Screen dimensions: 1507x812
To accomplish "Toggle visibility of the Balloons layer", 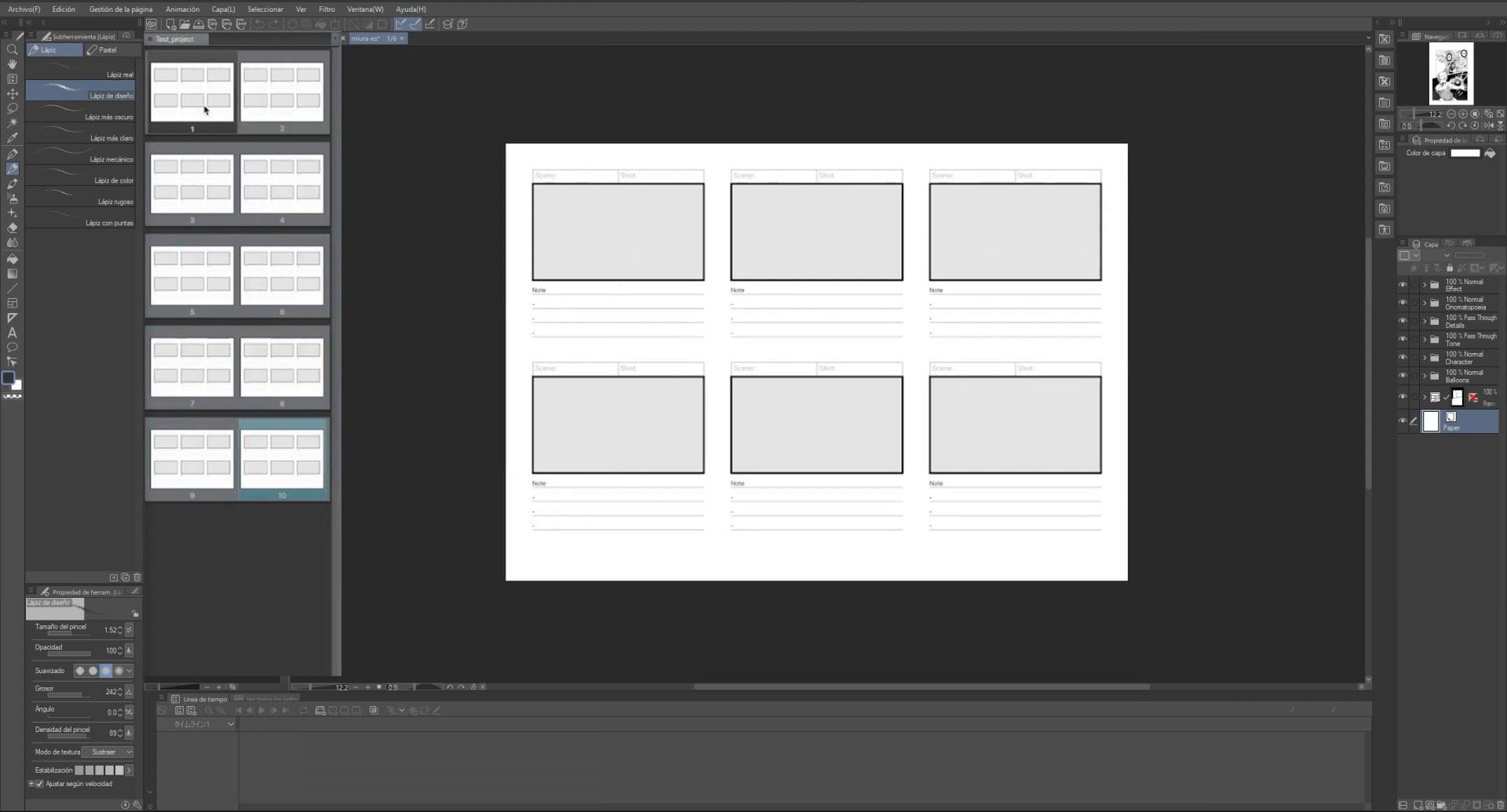I will tap(1403, 375).
